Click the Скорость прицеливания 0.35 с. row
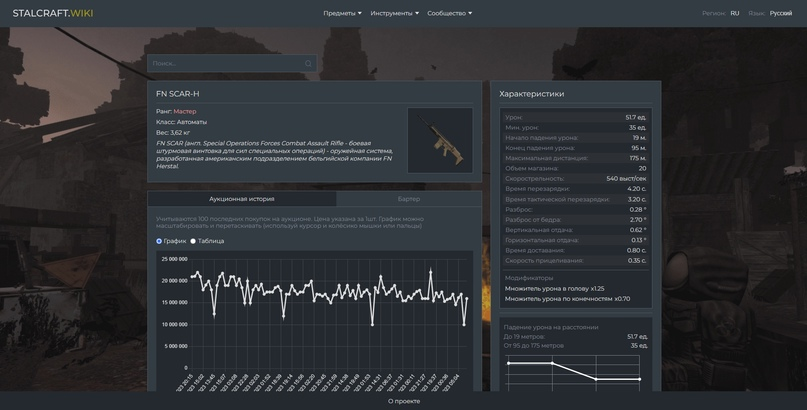 pos(575,261)
